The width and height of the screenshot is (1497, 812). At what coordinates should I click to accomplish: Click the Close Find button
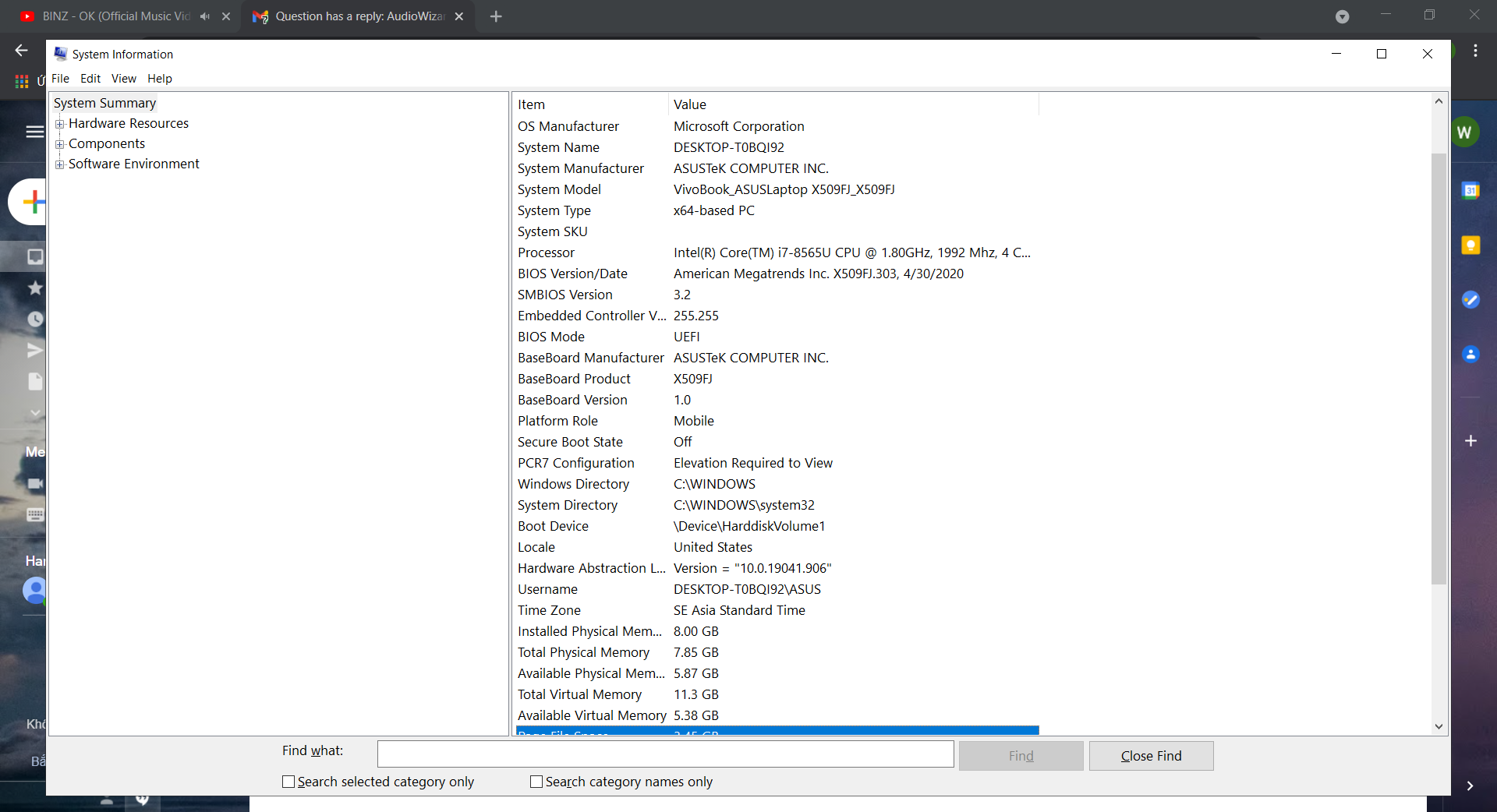click(x=1151, y=756)
